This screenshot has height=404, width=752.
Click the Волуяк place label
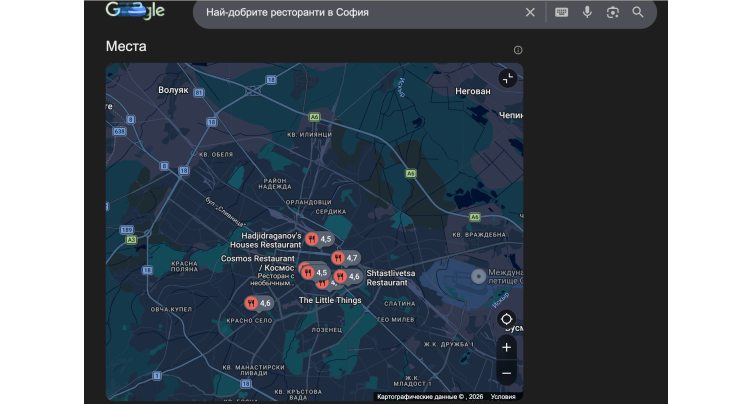click(x=173, y=90)
